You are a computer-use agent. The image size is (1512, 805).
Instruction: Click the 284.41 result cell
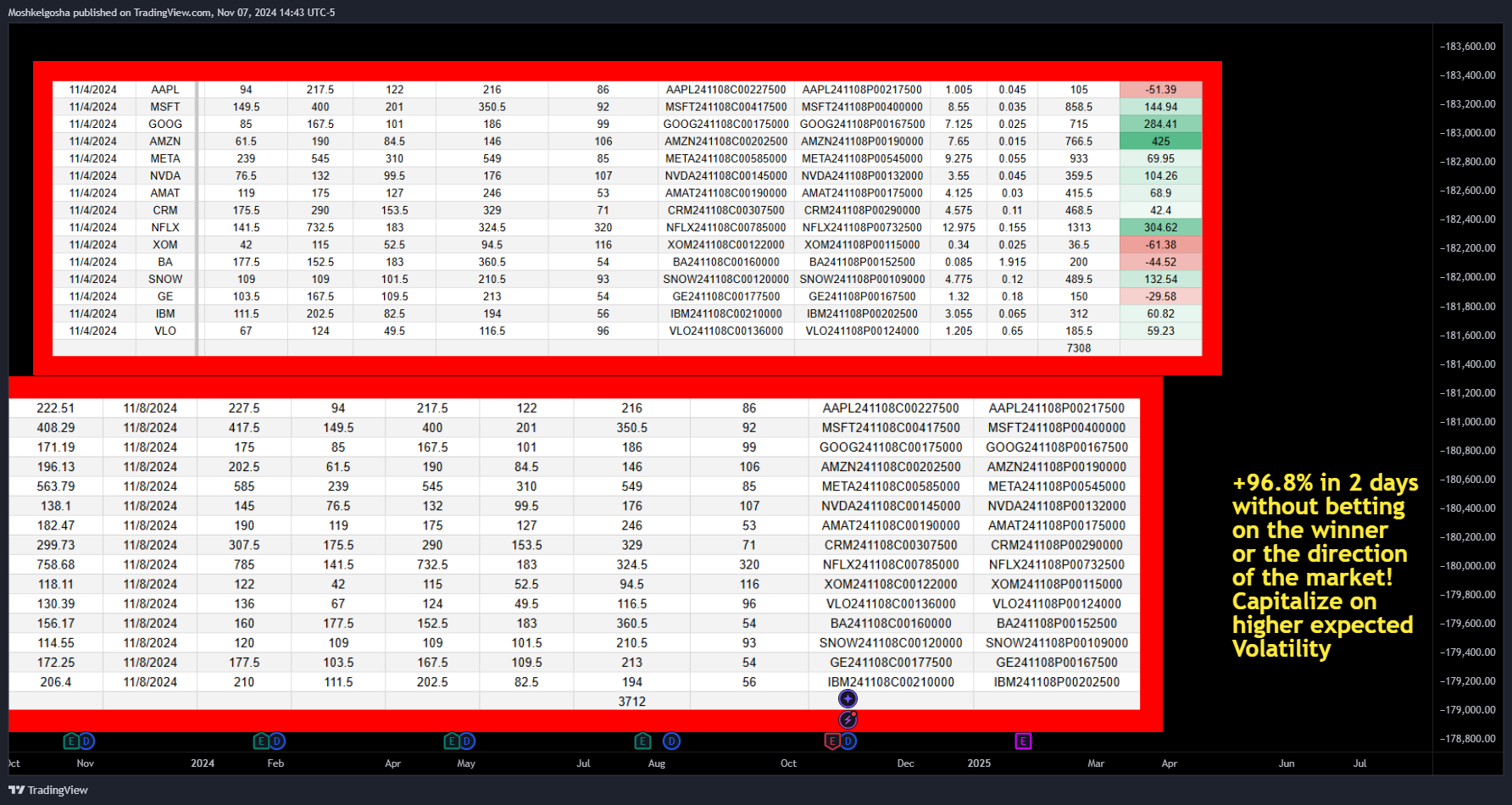pyautogui.click(x=1160, y=125)
